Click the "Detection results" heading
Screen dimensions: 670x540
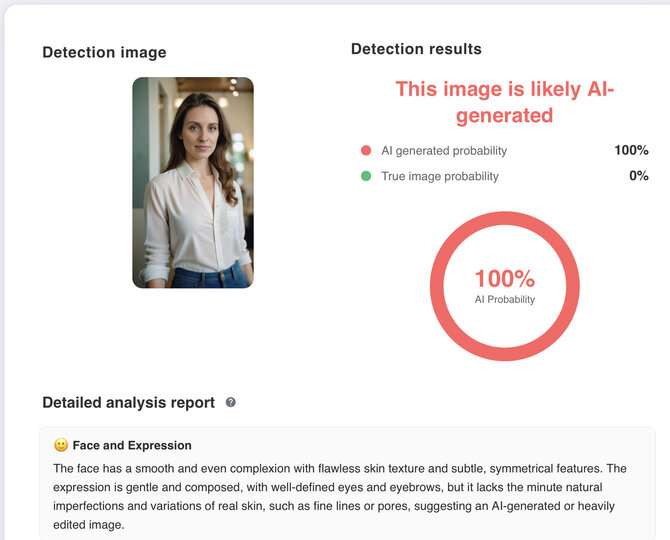click(x=416, y=49)
